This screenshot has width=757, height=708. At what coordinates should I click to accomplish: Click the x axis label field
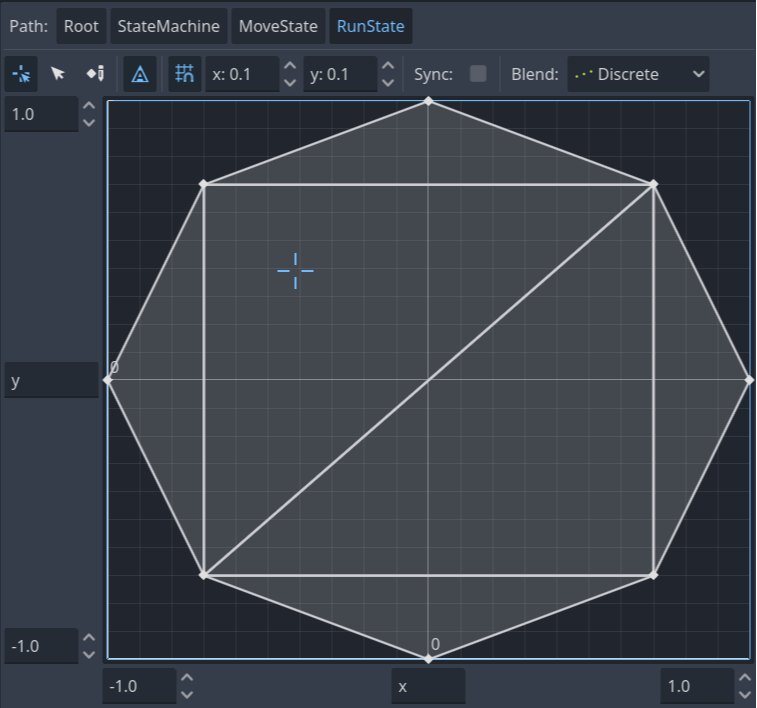(x=427, y=687)
